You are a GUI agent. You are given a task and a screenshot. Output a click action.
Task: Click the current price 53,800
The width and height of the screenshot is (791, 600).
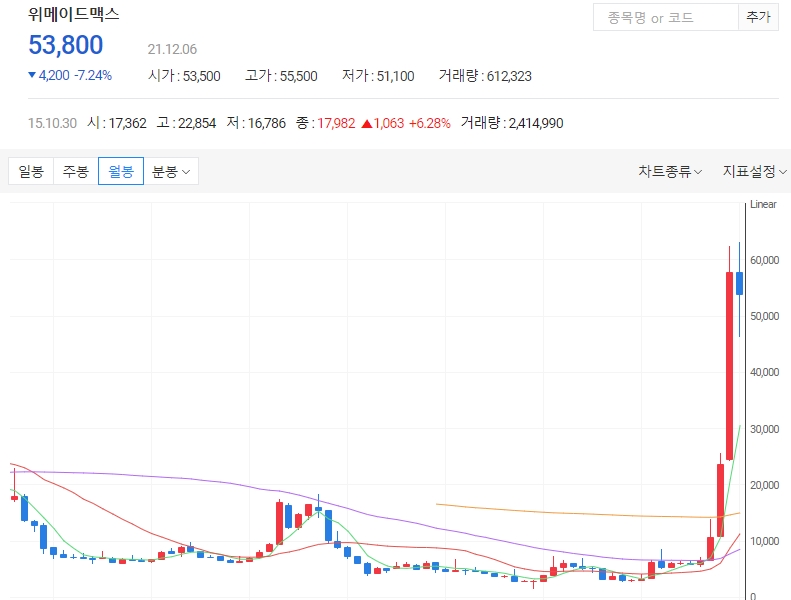tap(66, 45)
